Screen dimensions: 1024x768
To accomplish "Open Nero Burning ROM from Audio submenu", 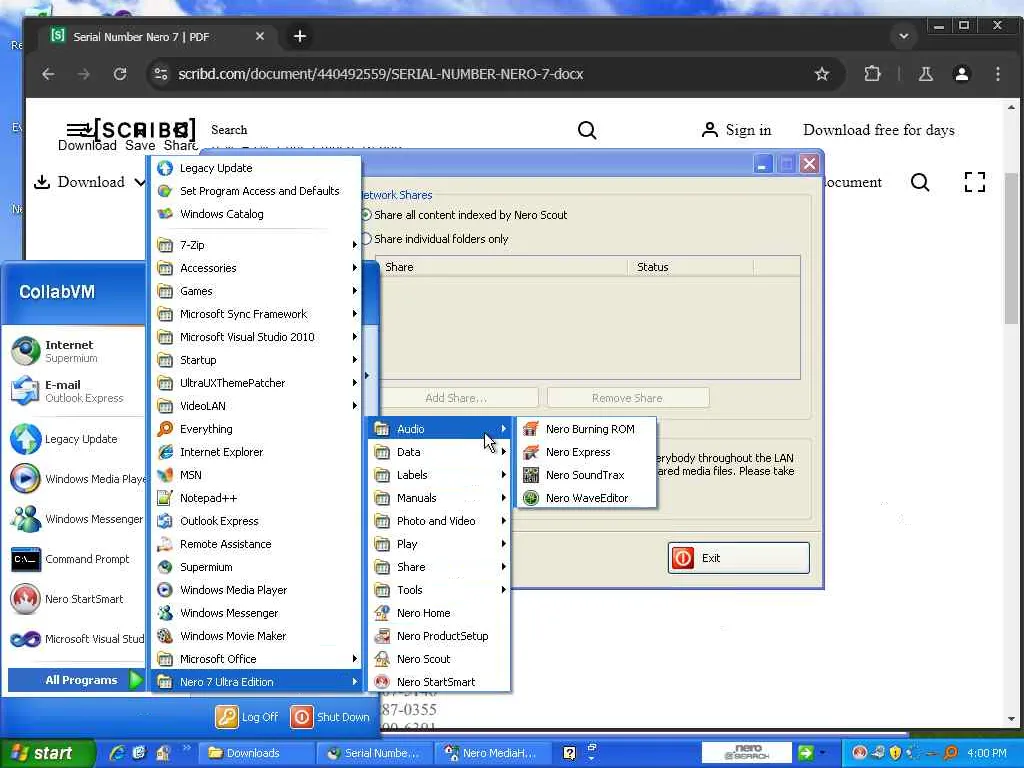I will [586, 429].
